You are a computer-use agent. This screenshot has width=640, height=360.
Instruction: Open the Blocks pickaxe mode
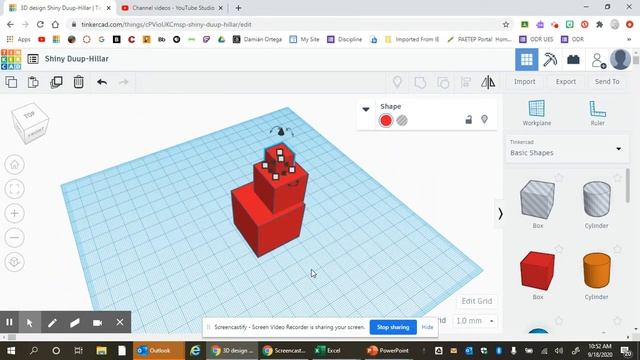click(550, 60)
